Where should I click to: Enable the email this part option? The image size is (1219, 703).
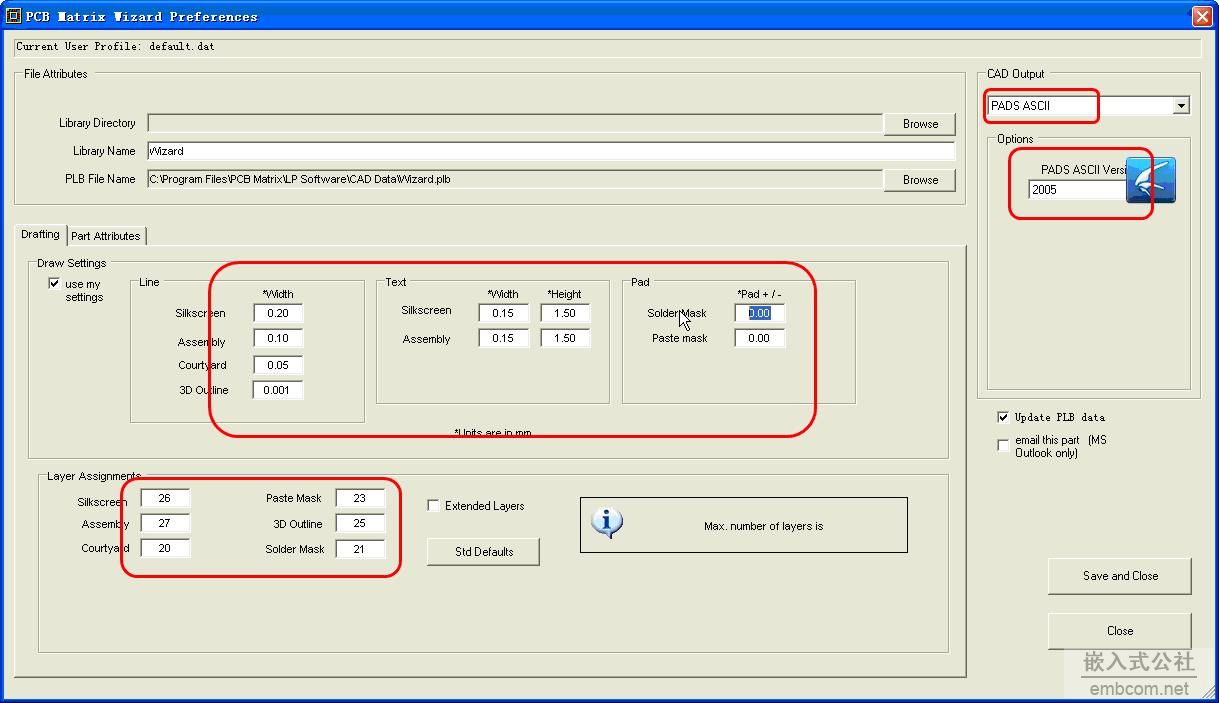click(1003, 445)
